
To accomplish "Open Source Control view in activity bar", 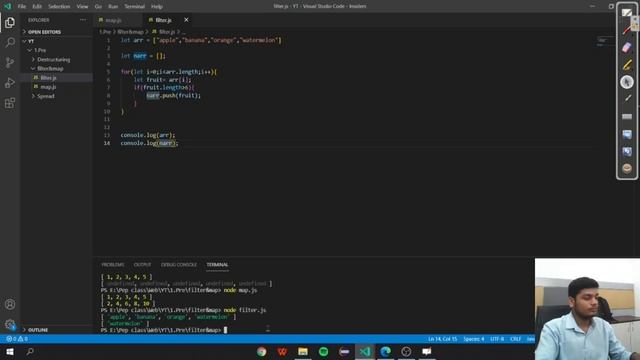I will tap(10, 62).
